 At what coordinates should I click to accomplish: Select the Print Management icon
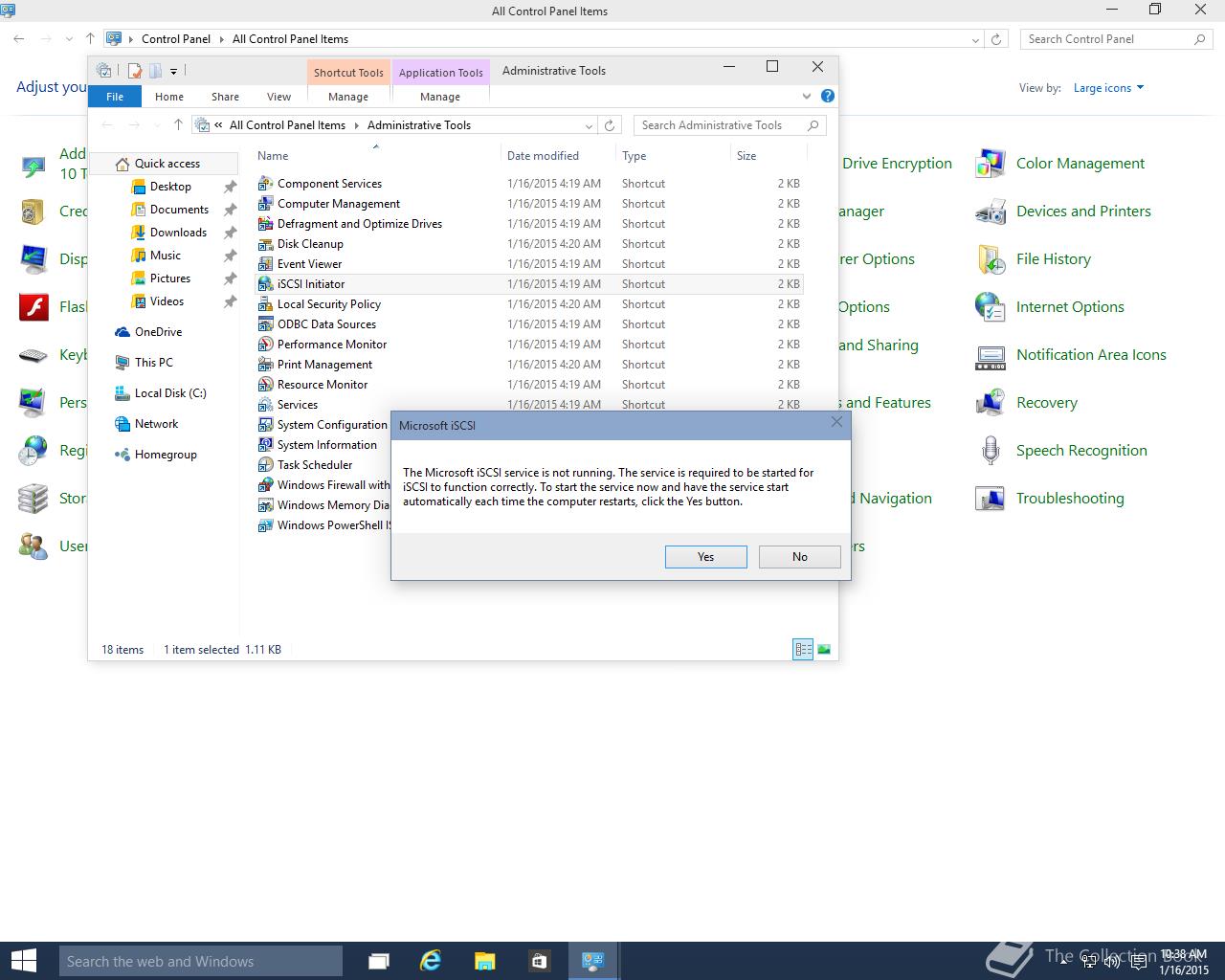[x=266, y=365]
